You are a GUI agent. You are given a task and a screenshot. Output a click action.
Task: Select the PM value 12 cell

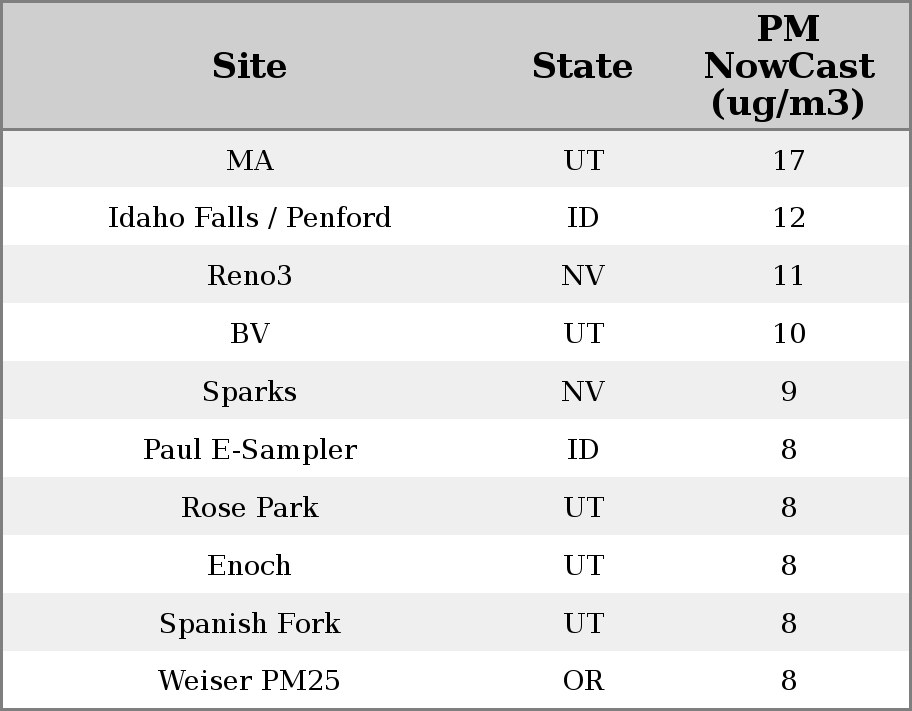[788, 218]
